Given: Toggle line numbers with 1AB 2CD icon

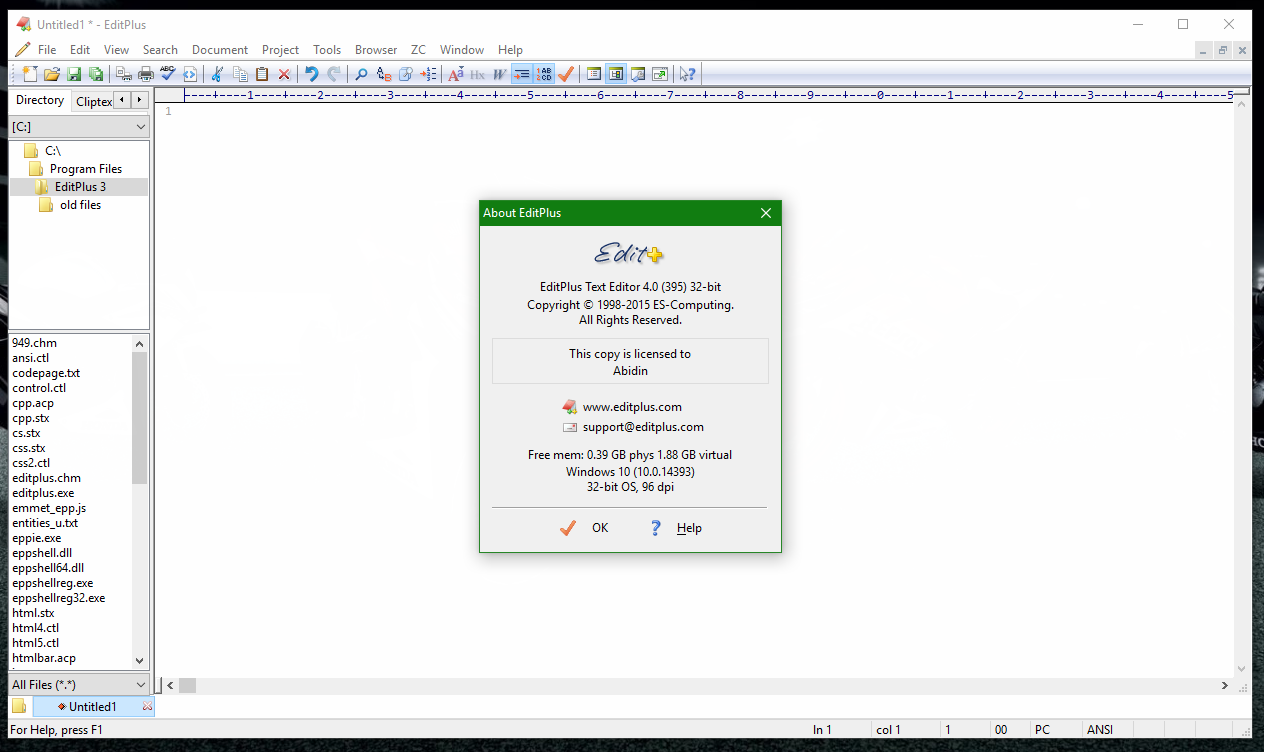Looking at the screenshot, I should tap(543, 73).
